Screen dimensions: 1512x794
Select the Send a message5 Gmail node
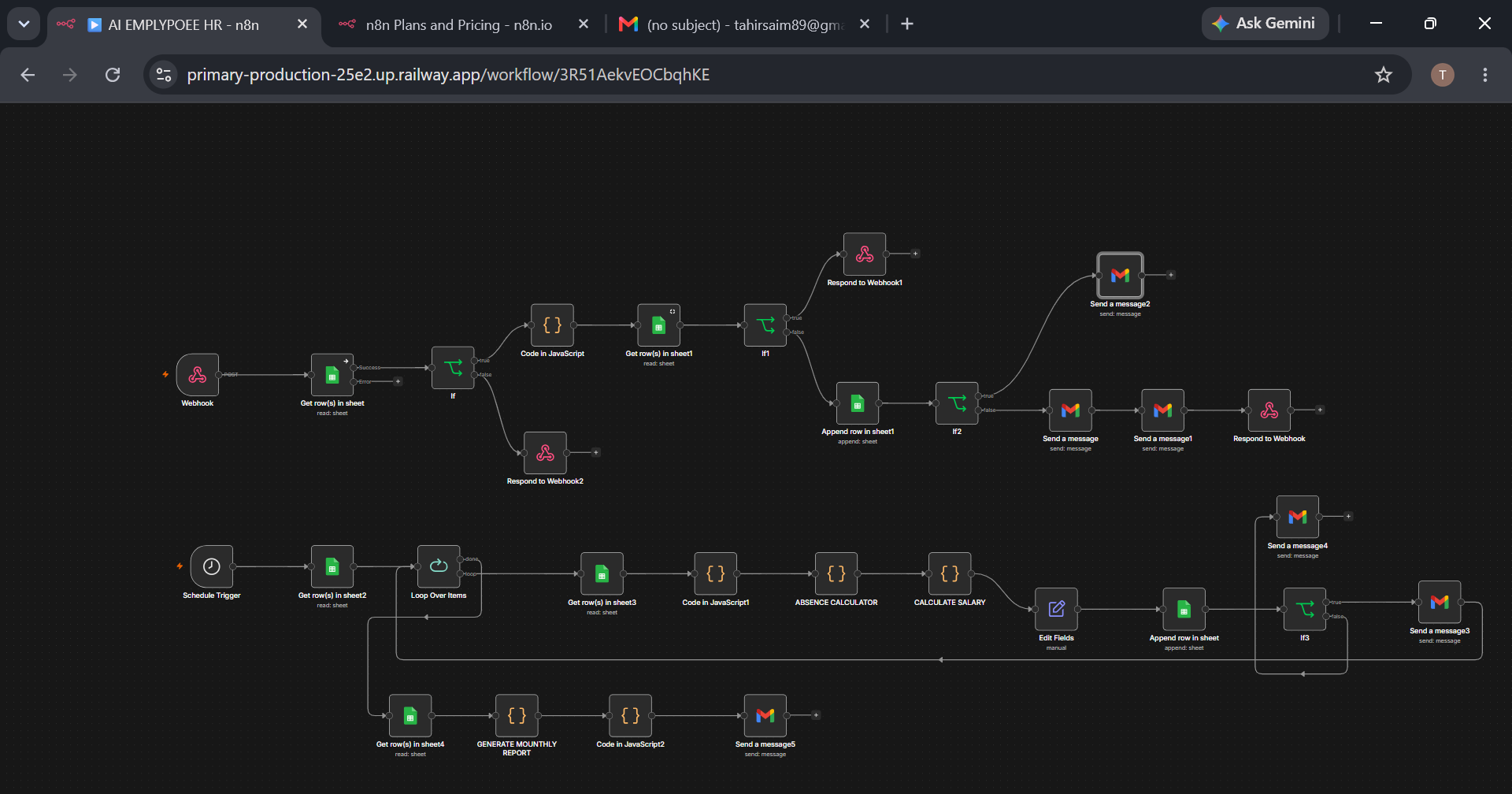click(765, 715)
